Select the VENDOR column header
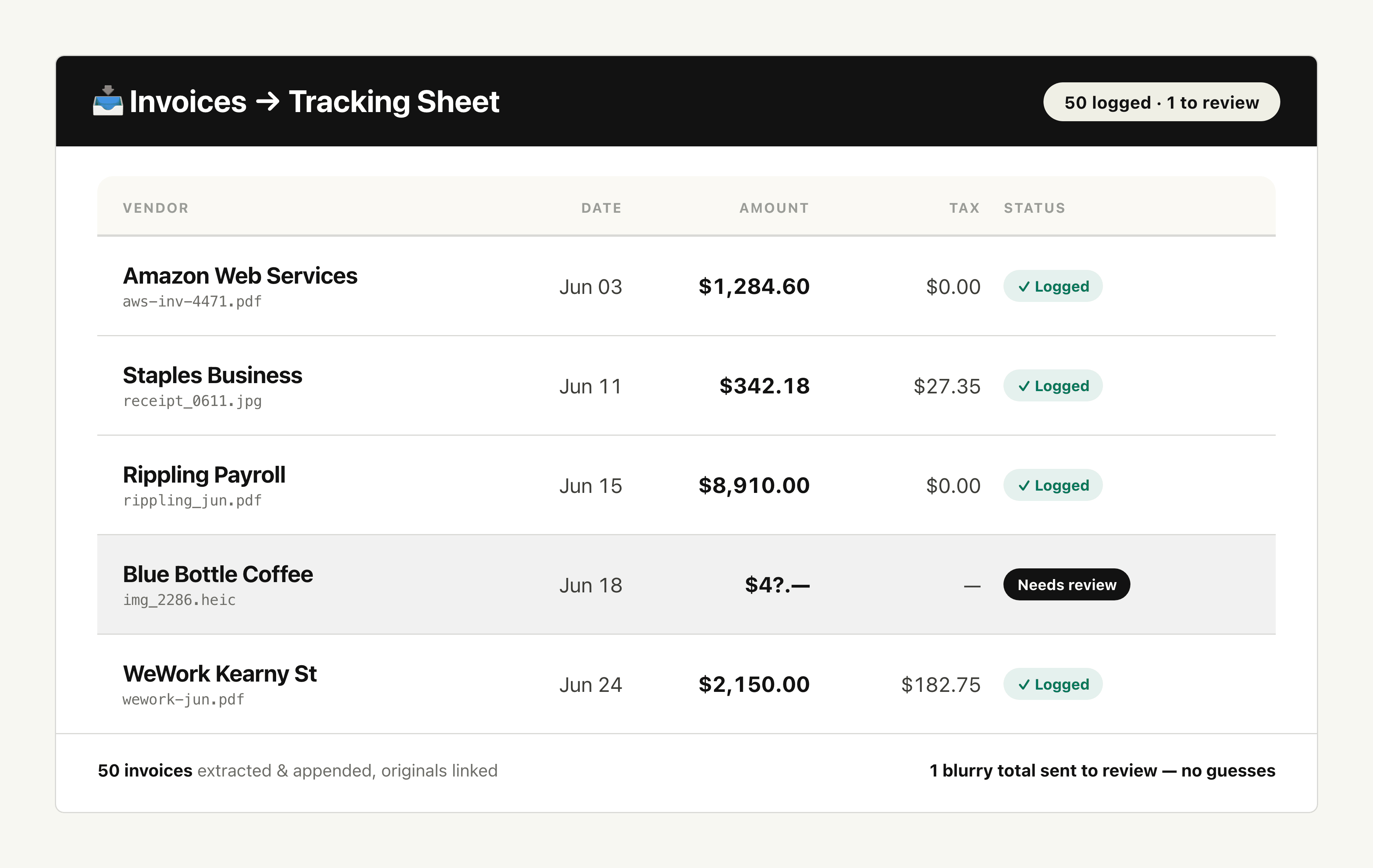1373x868 pixels. (156, 208)
